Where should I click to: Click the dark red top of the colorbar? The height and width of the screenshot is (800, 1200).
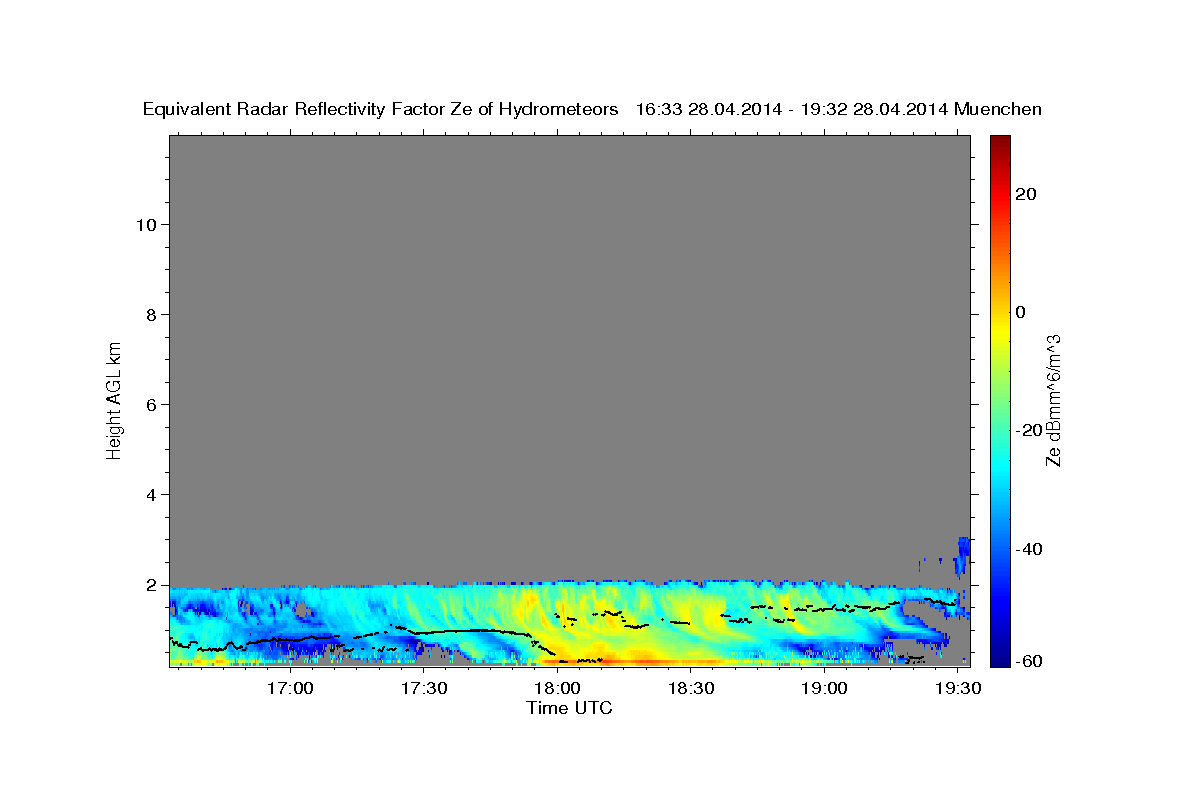999,143
